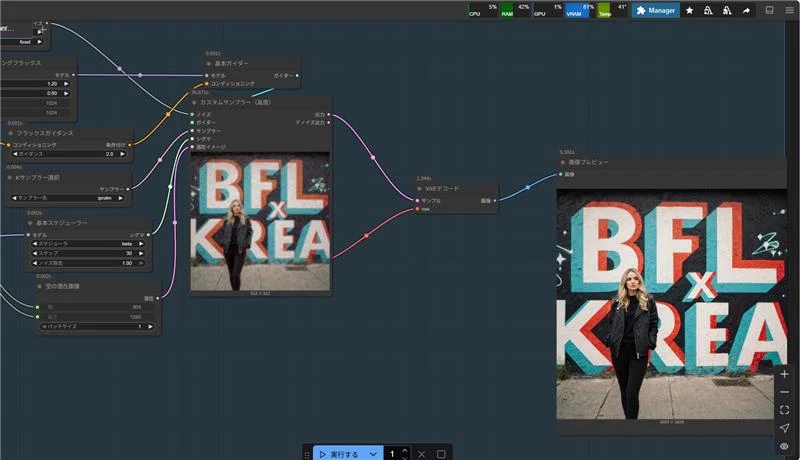
Task: Zoom in on the canvas with plus icon
Action: coord(784,374)
